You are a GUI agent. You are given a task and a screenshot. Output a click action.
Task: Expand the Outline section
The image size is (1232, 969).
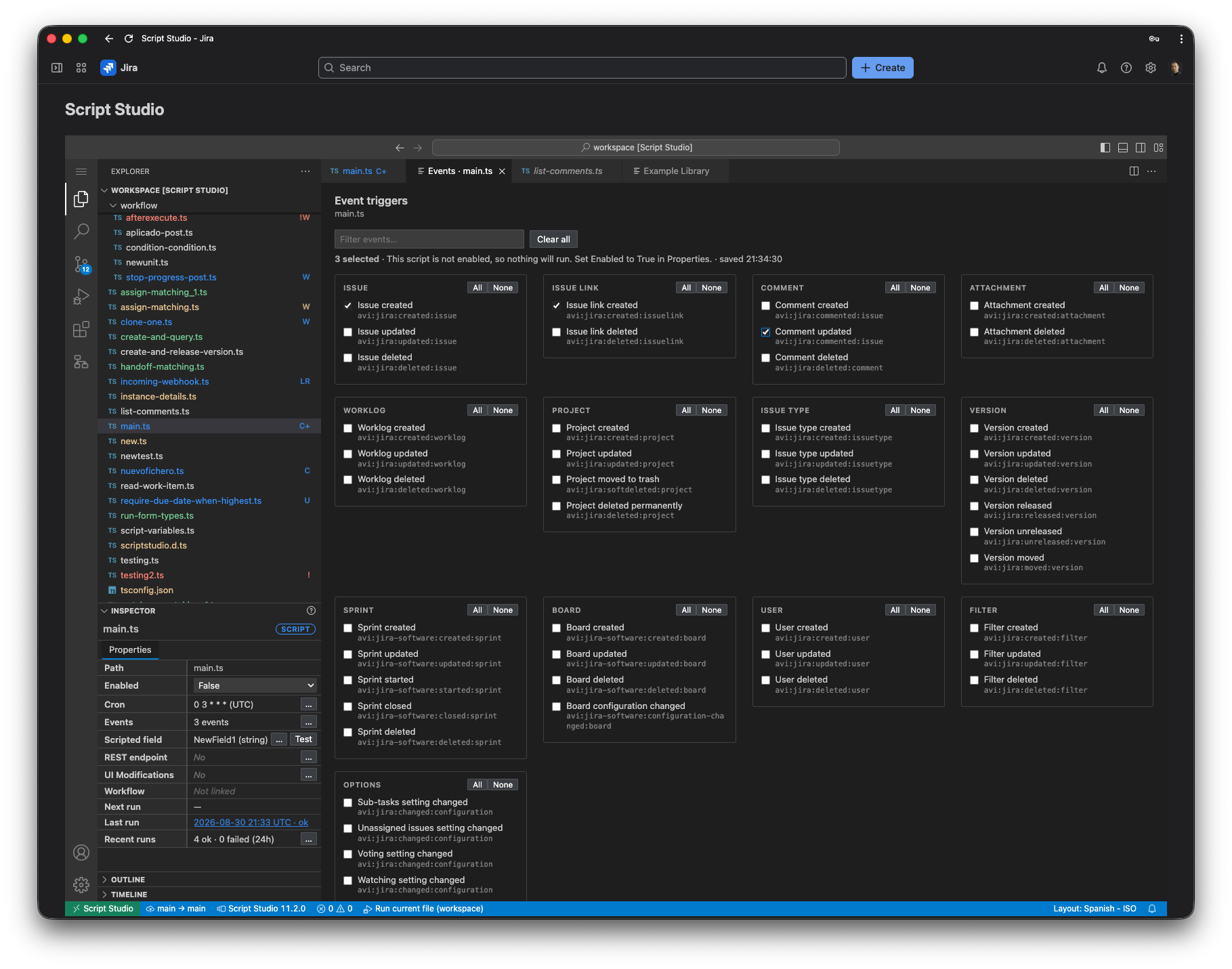click(104, 880)
